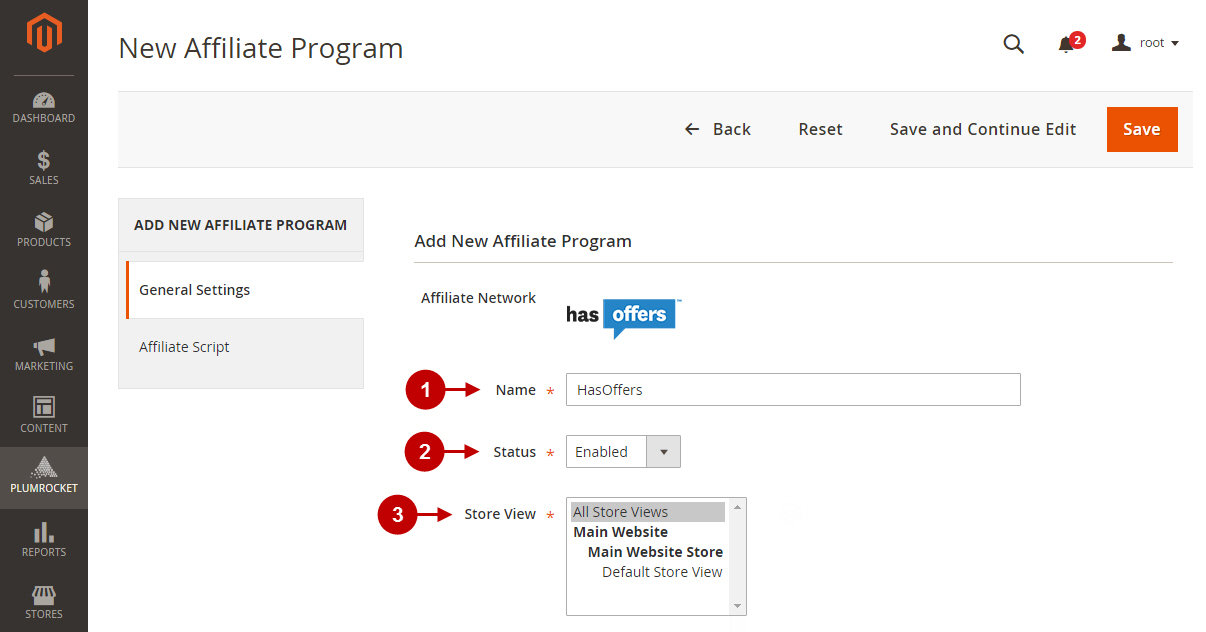Image resolution: width=1206 pixels, height=632 pixels.
Task: Click the Magento logo icon
Action: click(44, 35)
